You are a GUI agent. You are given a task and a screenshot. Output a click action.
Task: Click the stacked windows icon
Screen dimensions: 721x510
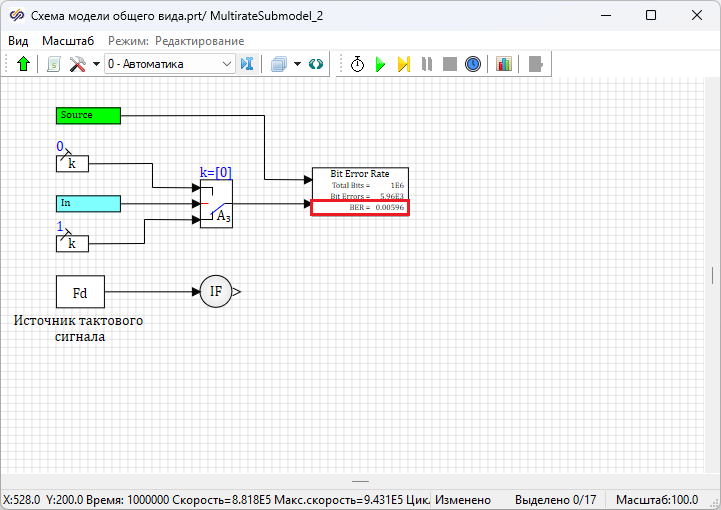[x=279, y=64]
